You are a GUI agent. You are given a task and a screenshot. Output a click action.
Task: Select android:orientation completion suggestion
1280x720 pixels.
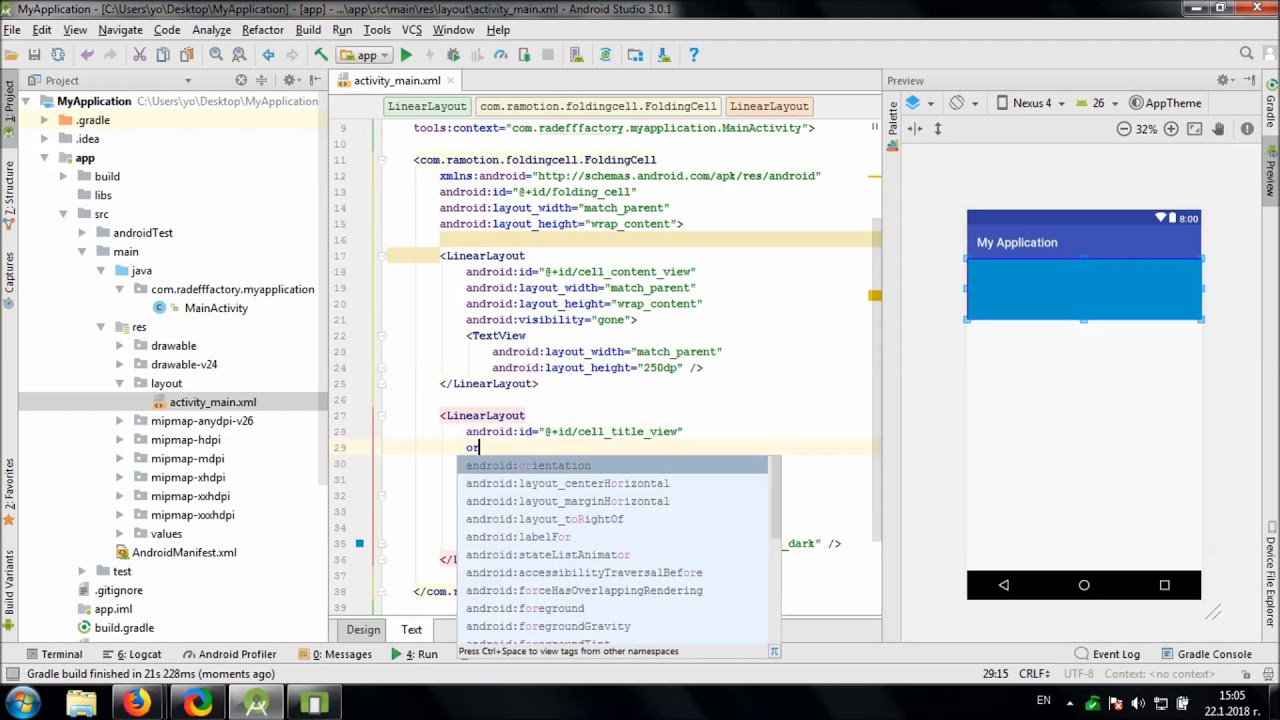click(x=613, y=465)
